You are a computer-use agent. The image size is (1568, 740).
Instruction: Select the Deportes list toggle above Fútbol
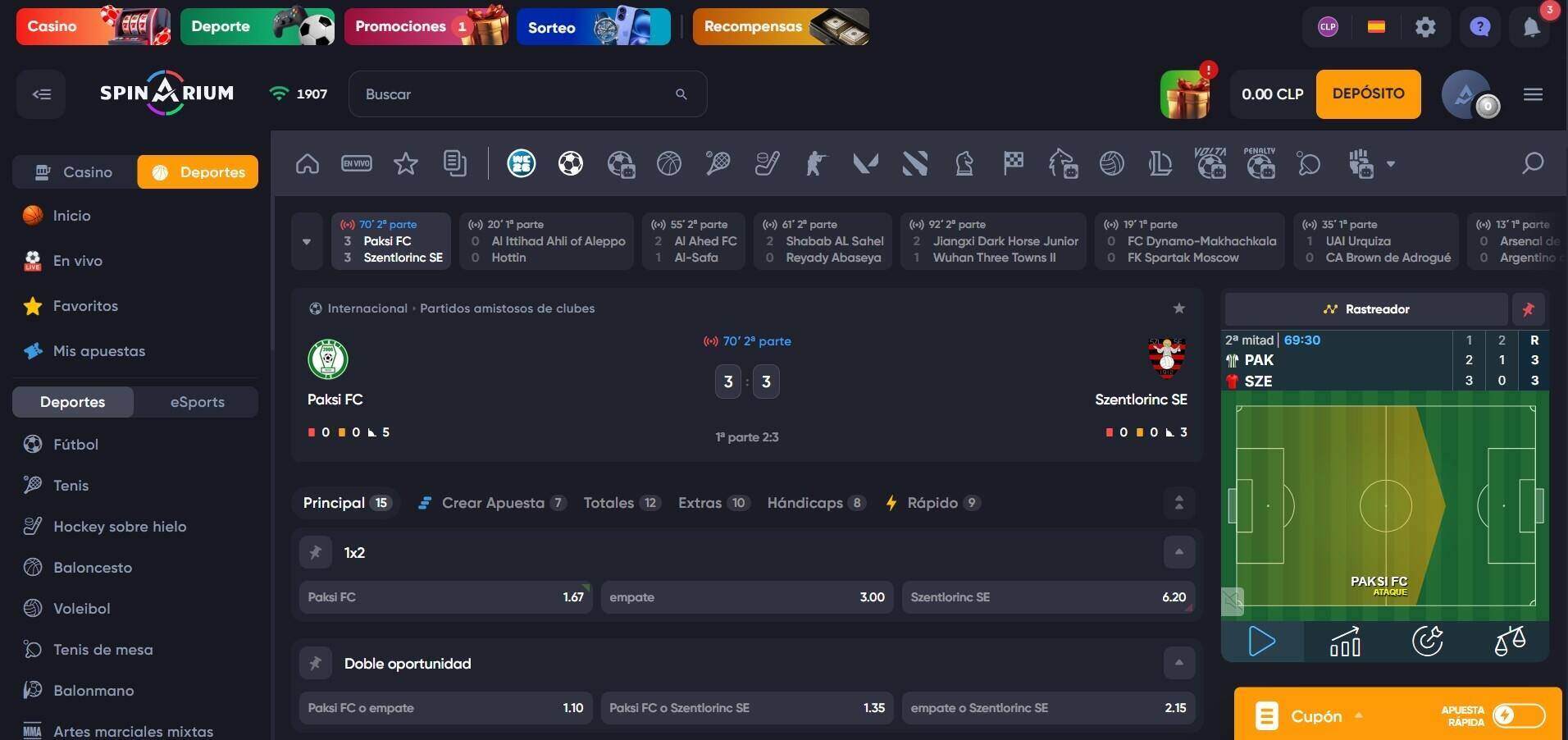pyautogui.click(x=73, y=402)
